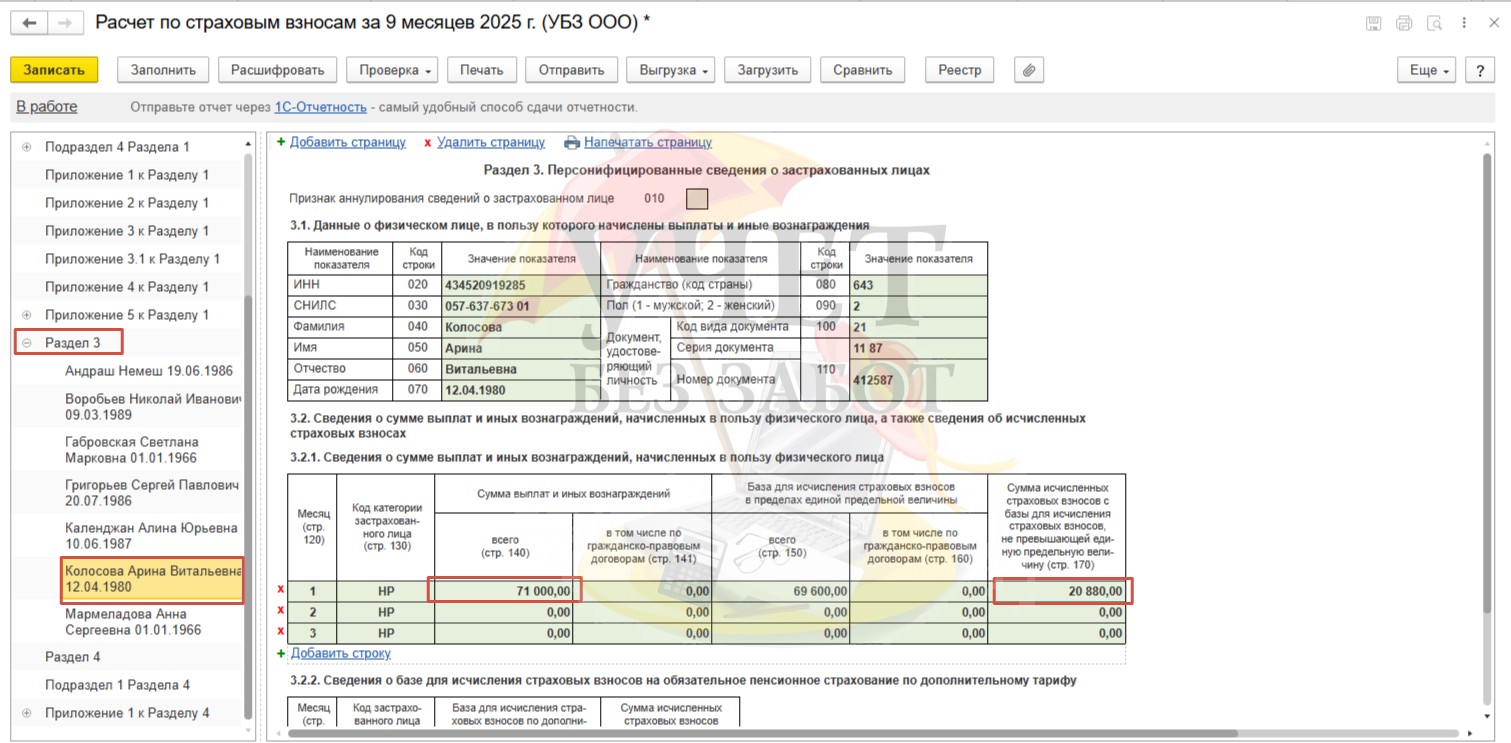Click the help question mark button

click(x=1480, y=70)
